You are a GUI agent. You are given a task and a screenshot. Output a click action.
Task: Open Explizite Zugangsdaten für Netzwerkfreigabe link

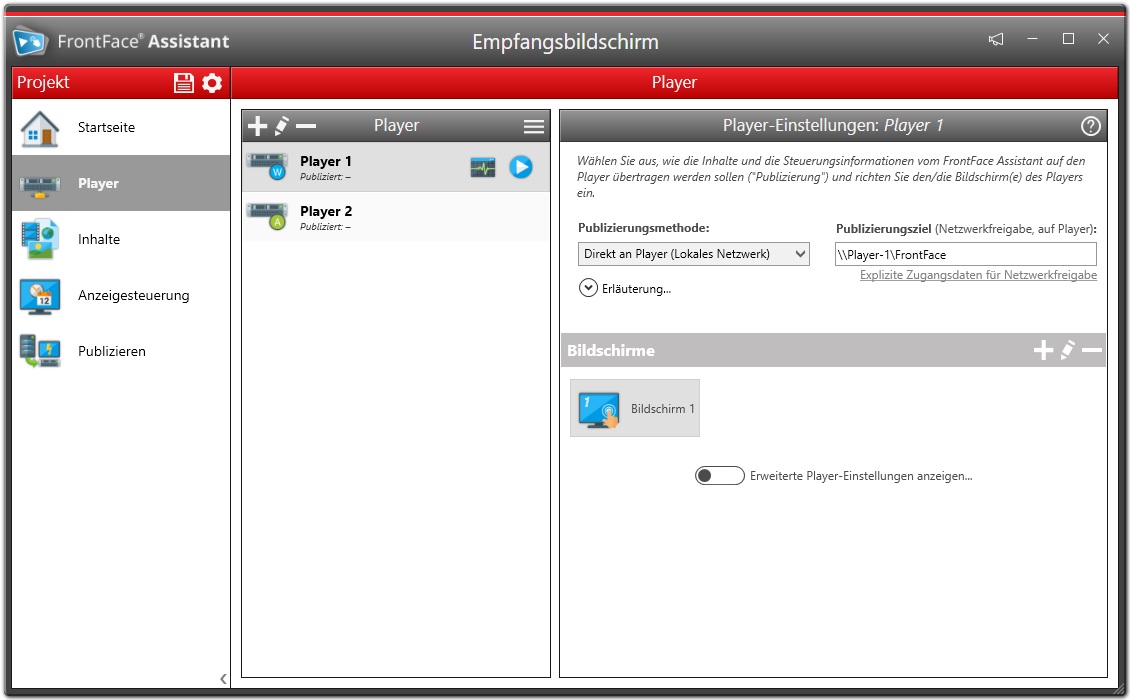[x=979, y=275]
